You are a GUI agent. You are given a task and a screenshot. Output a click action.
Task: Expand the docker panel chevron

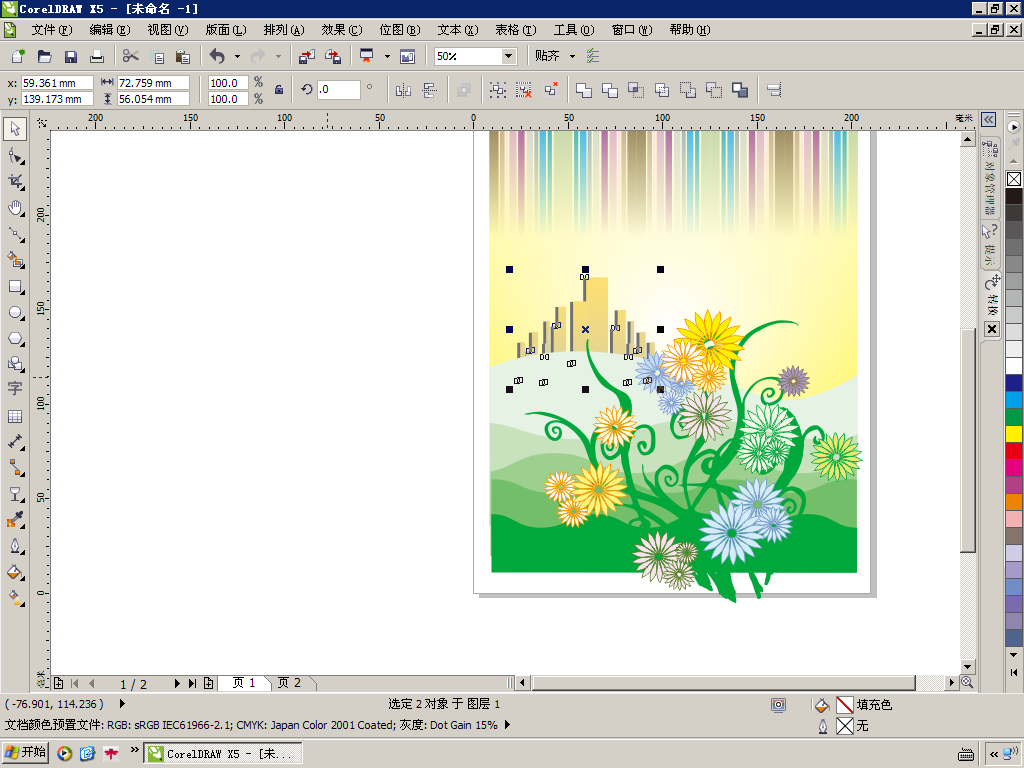point(989,120)
